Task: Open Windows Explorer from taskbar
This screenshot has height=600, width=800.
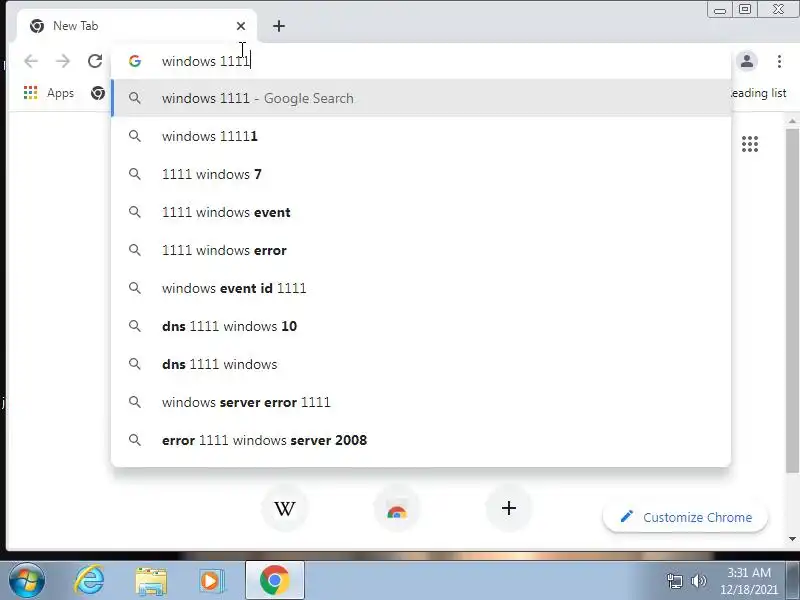Action: pyautogui.click(x=151, y=581)
